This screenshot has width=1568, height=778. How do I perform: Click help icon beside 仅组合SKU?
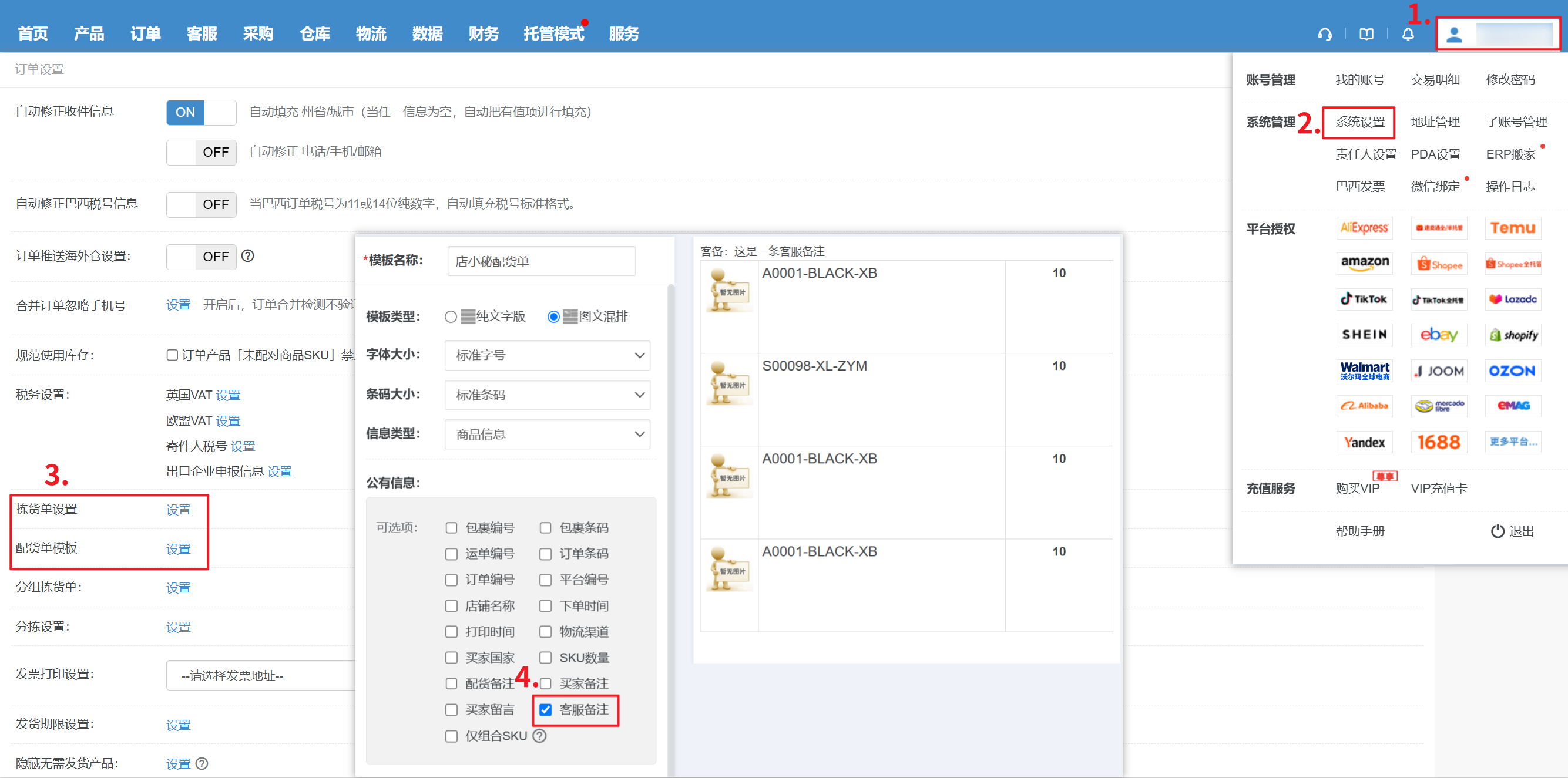tap(539, 736)
